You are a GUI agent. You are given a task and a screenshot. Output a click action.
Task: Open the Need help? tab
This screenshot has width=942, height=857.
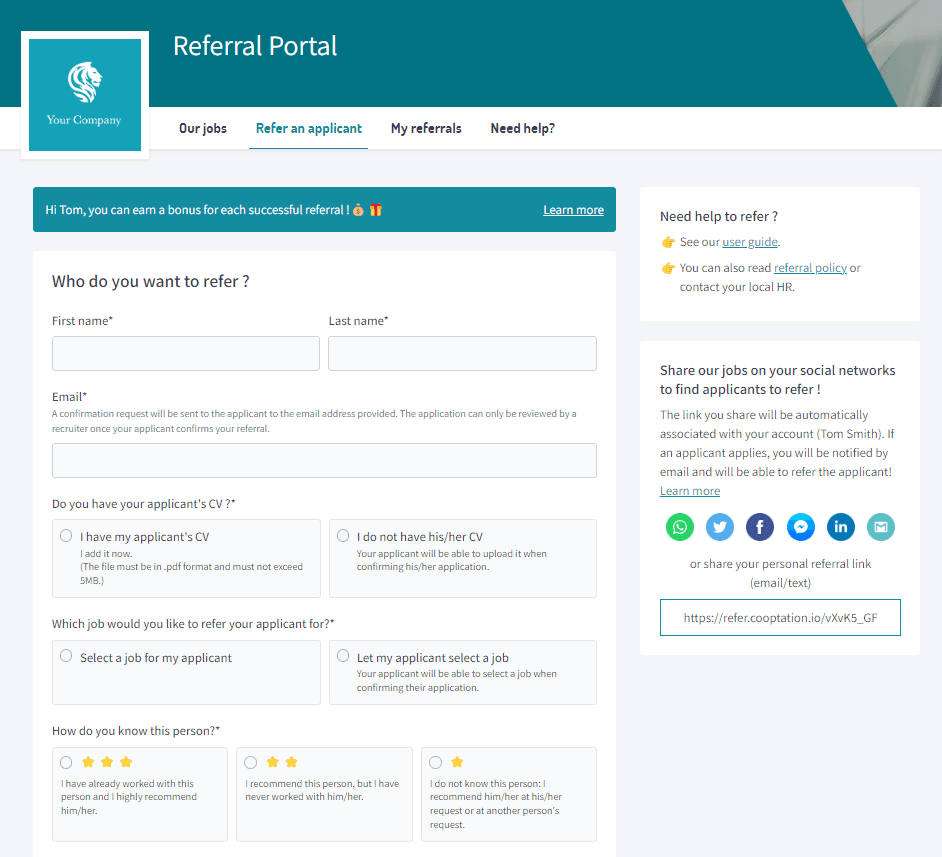tap(522, 128)
